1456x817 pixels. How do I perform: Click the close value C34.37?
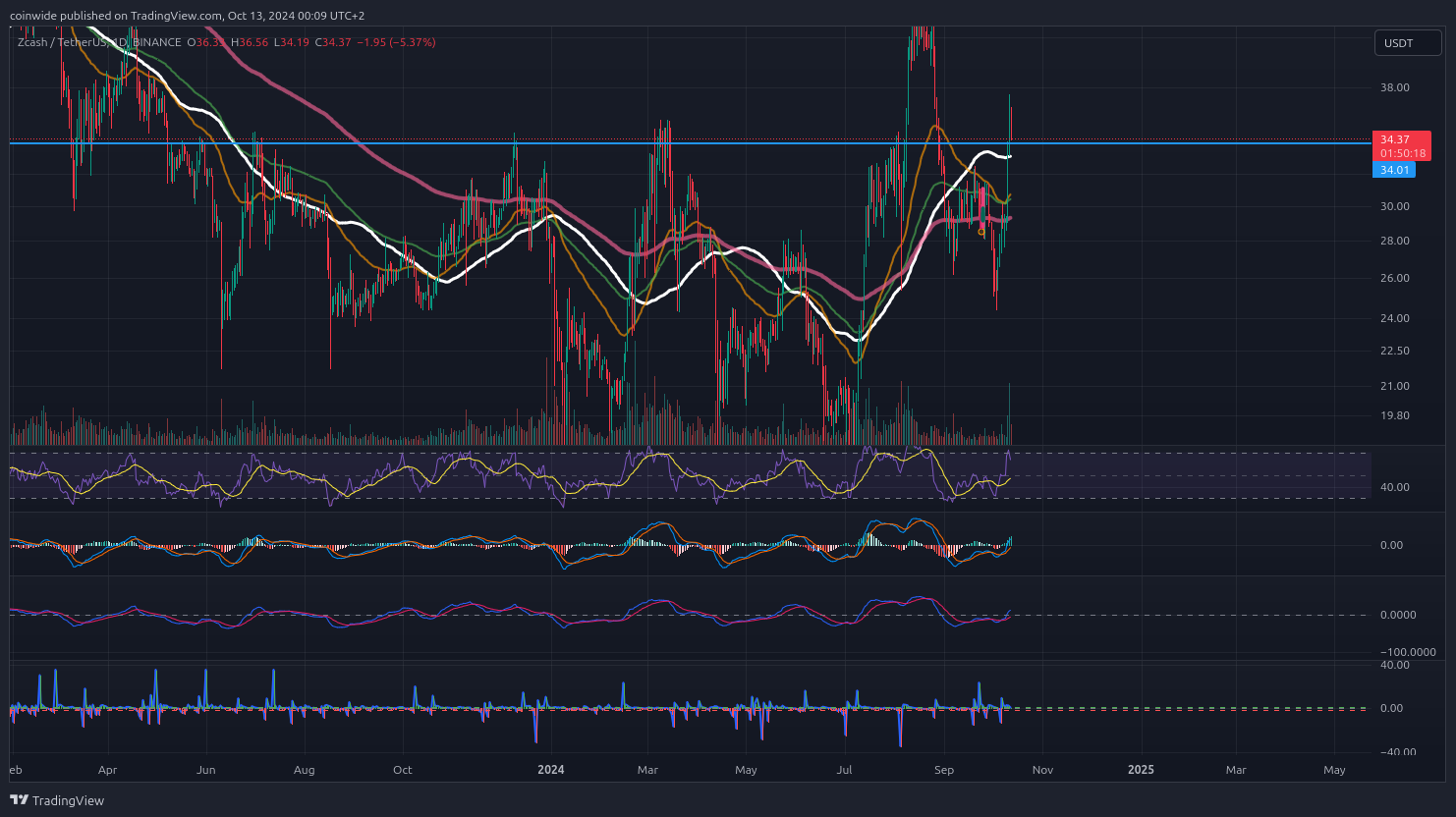click(332, 42)
